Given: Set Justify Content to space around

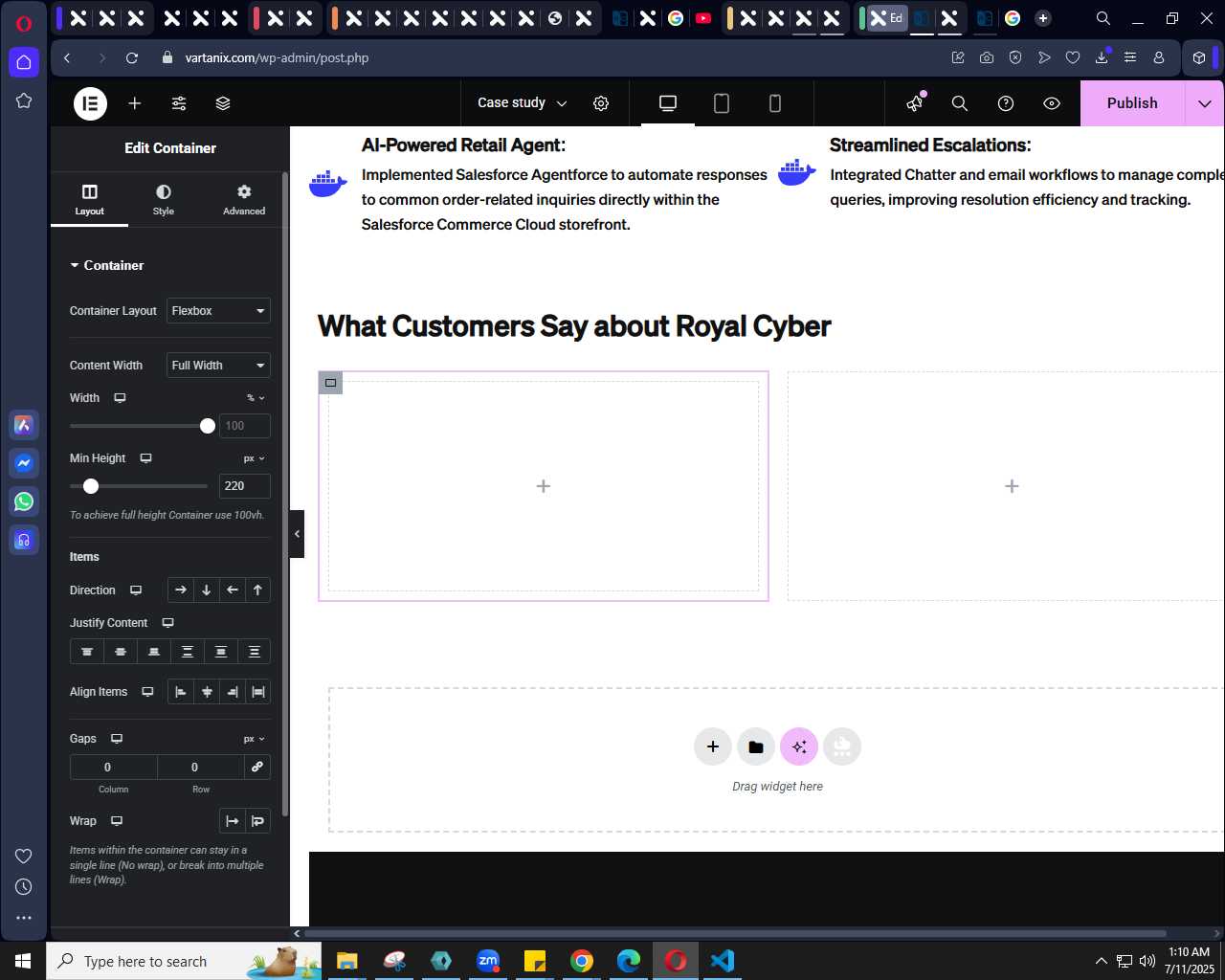Looking at the screenshot, I should click(221, 652).
